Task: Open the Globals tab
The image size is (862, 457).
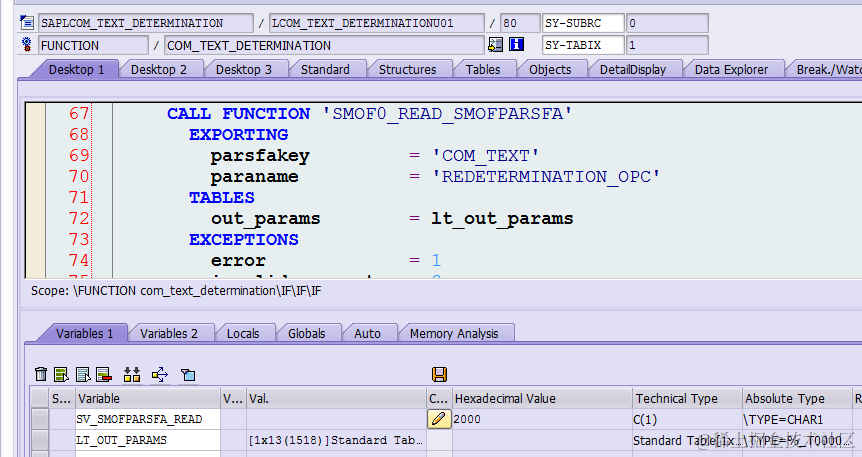Action: (307, 333)
